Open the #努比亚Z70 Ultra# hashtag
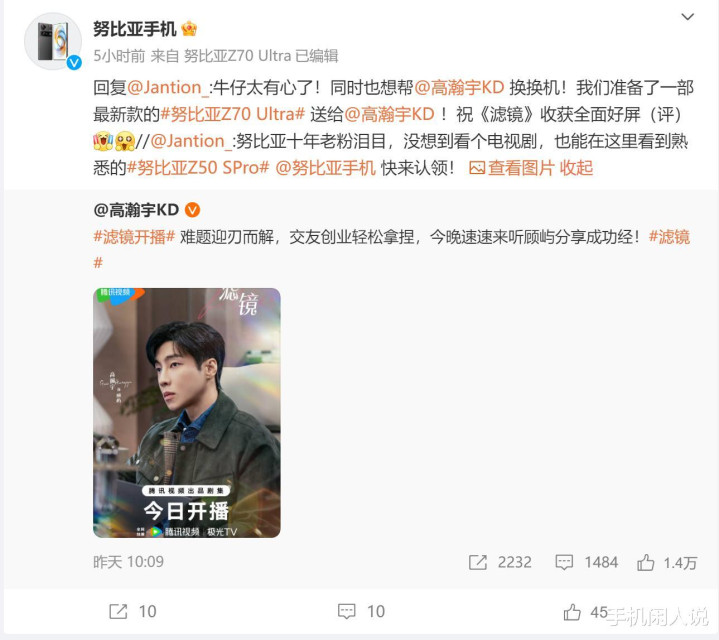Screen dimensions: 719x640 (x=232, y=114)
